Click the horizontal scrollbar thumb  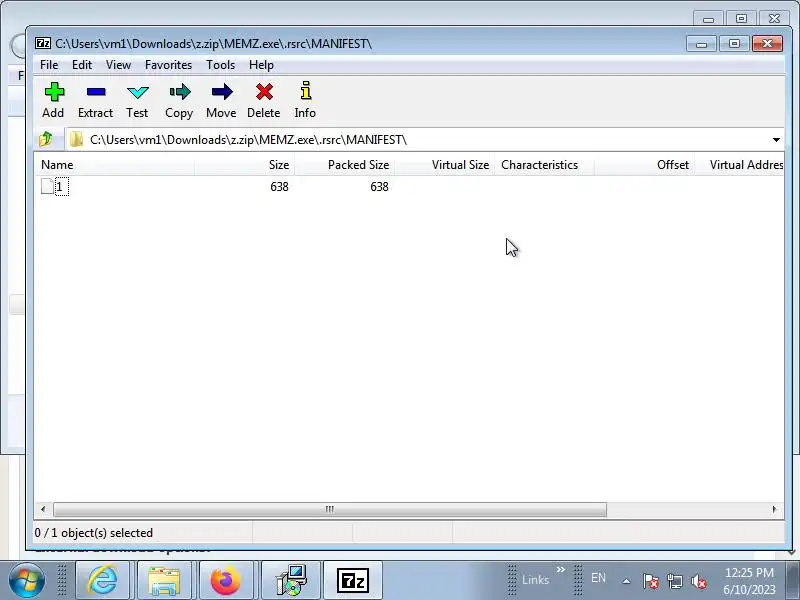(330, 509)
